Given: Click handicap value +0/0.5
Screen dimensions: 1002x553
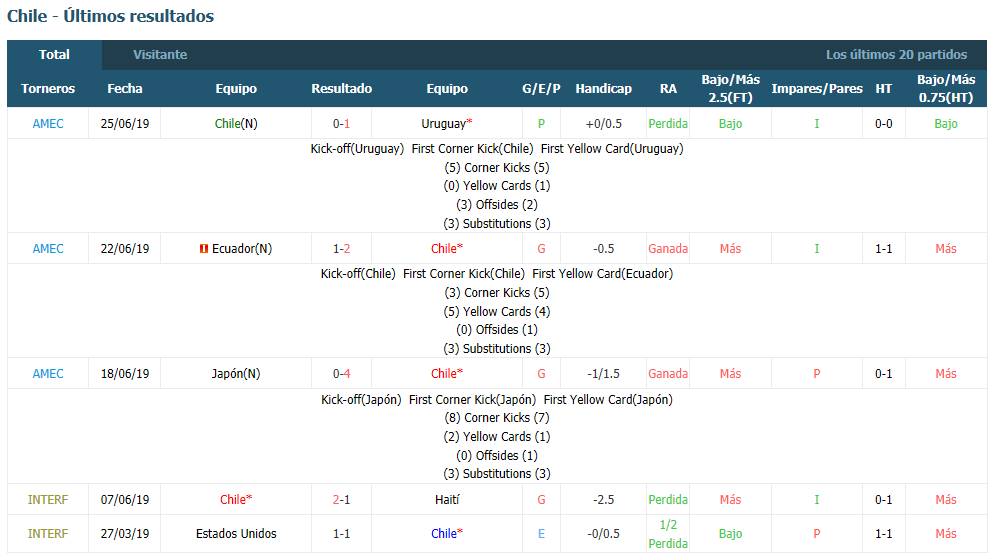Looking at the screenshot, I should coord(603,123).
